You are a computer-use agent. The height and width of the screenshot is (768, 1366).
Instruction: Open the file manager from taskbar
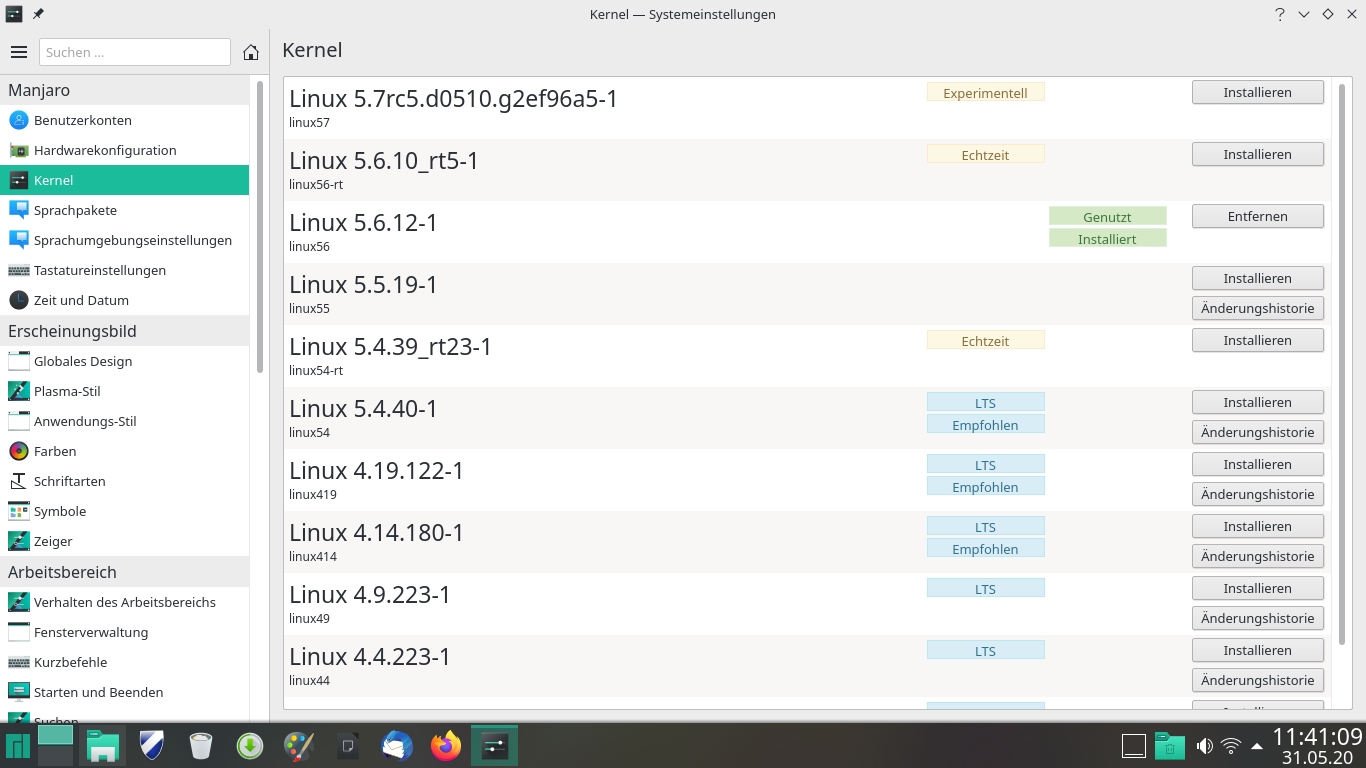tap(102, 746)
